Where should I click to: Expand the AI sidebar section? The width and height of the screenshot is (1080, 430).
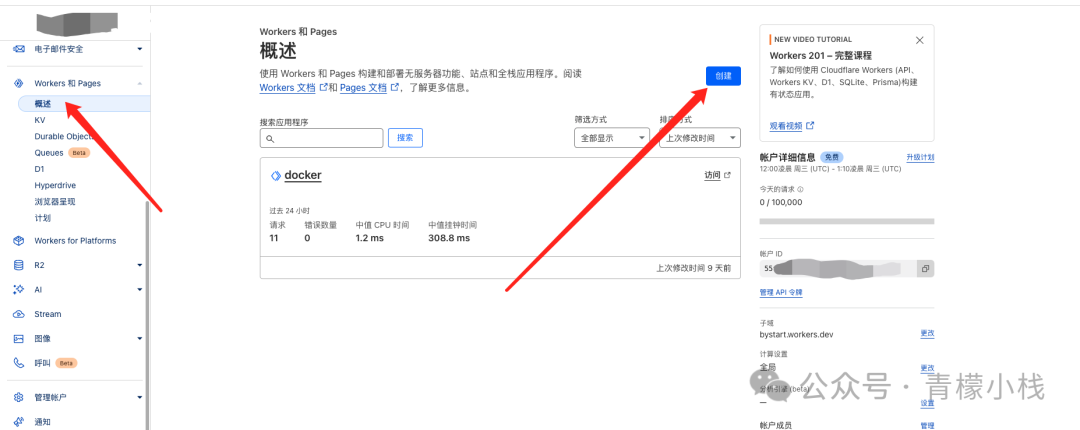pyautogui.click(x=140, y=290)
